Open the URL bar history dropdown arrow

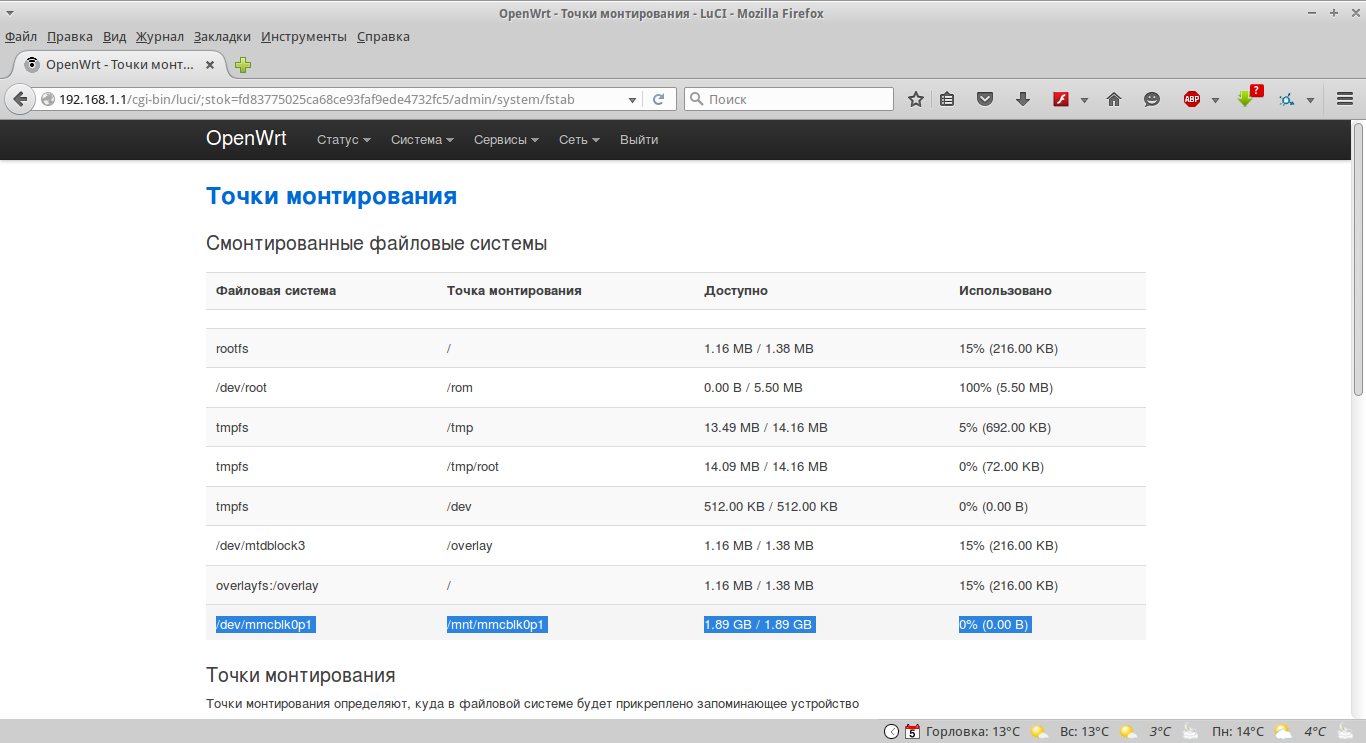632,99
